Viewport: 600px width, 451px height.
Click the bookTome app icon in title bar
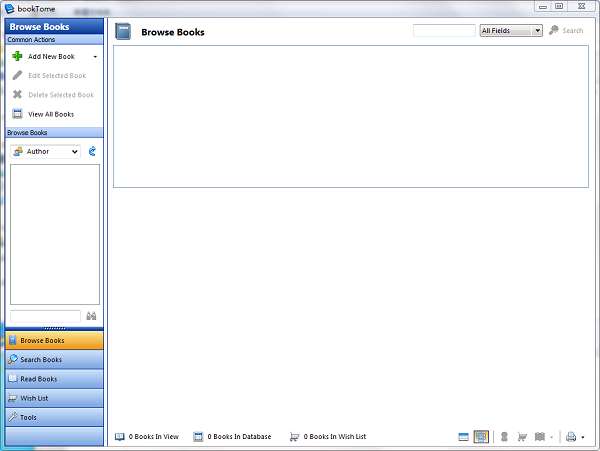coord(9,8)
